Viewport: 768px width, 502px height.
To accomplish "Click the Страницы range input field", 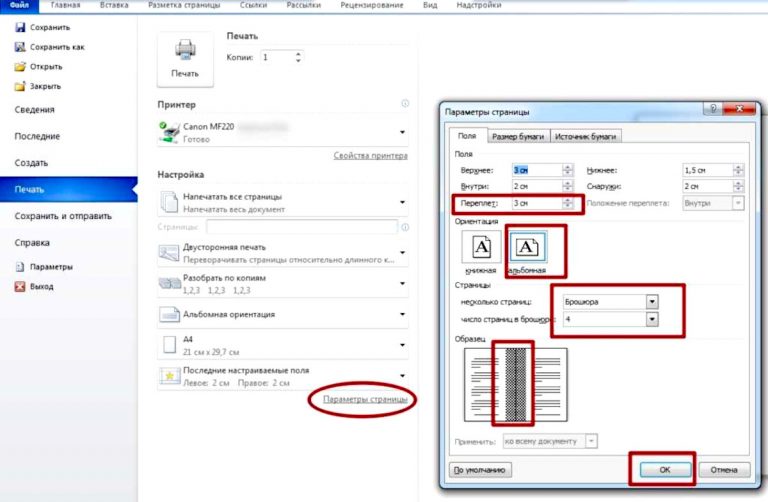I will point(302,227).
